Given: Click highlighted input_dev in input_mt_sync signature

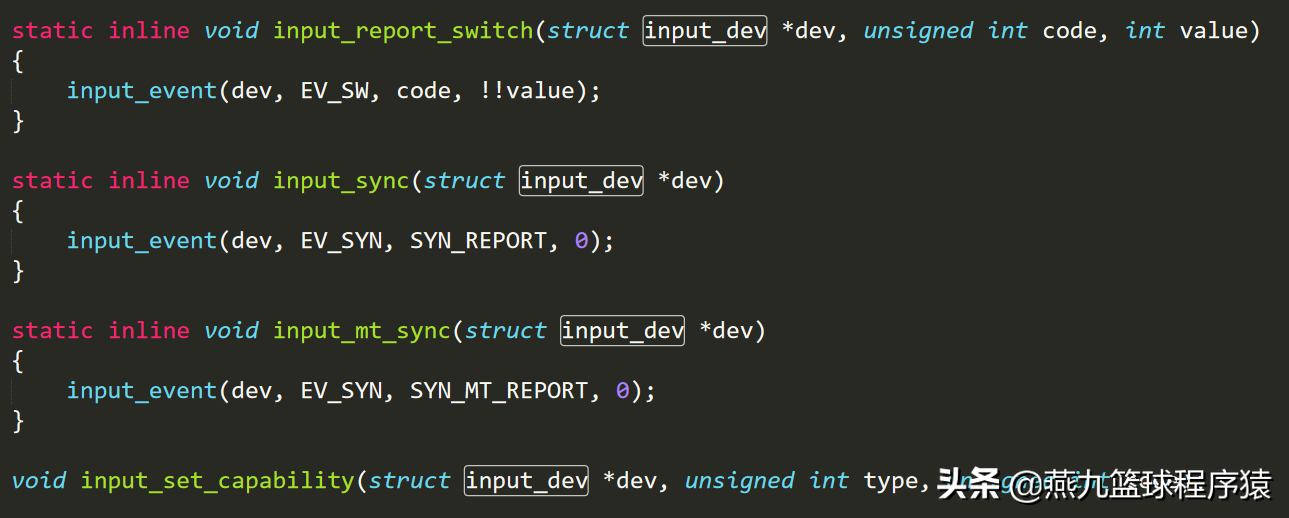Looking at the screenshot, I should coord(622,331).
